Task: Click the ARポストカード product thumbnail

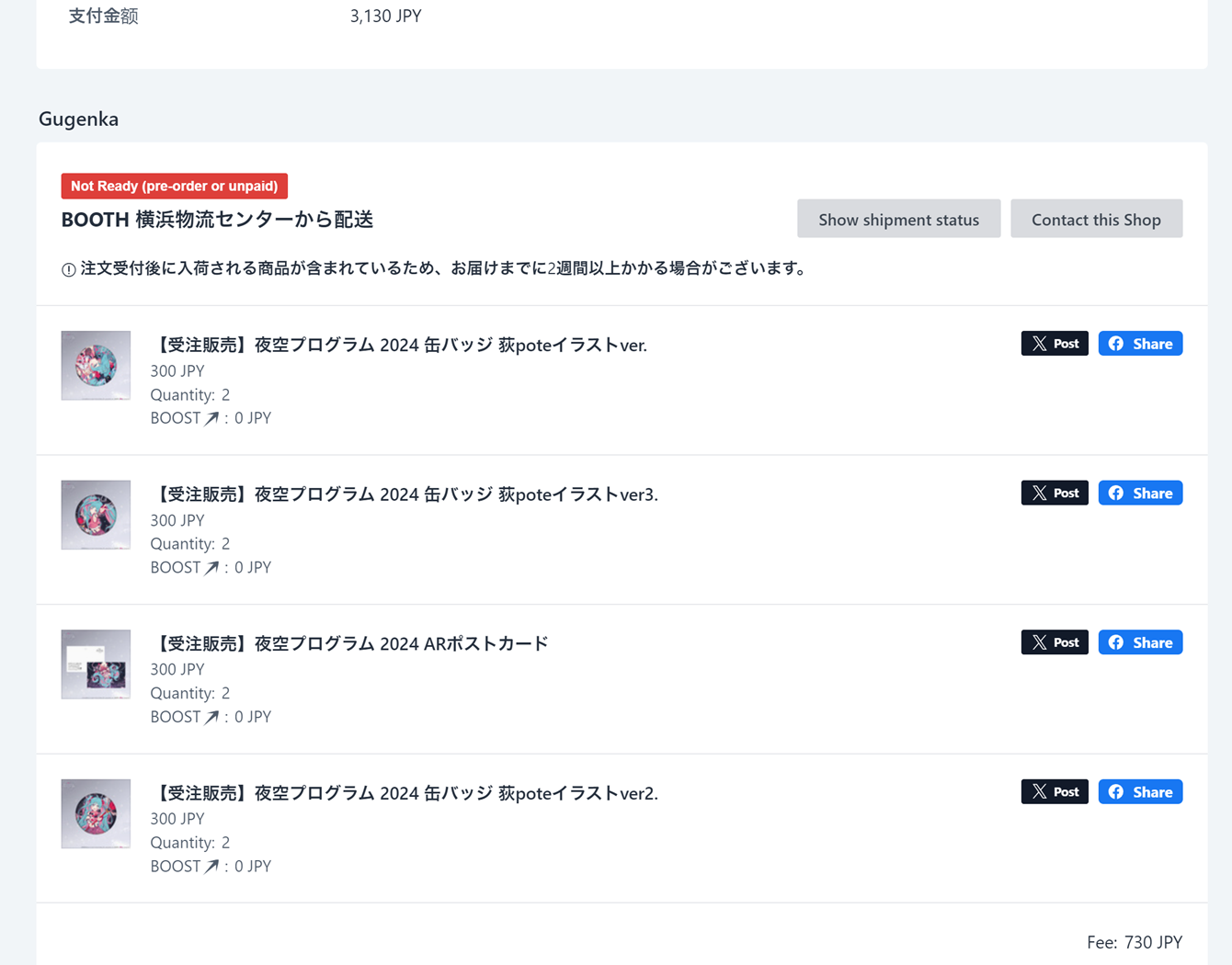Action: click(x=96, y=664)
